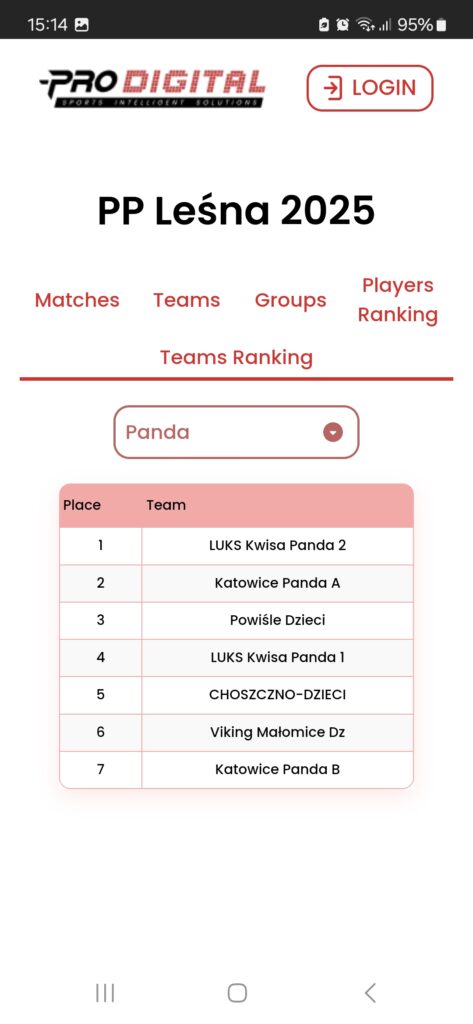Go to the Groups tab
Screen dimensions: 473x1024
291,300
